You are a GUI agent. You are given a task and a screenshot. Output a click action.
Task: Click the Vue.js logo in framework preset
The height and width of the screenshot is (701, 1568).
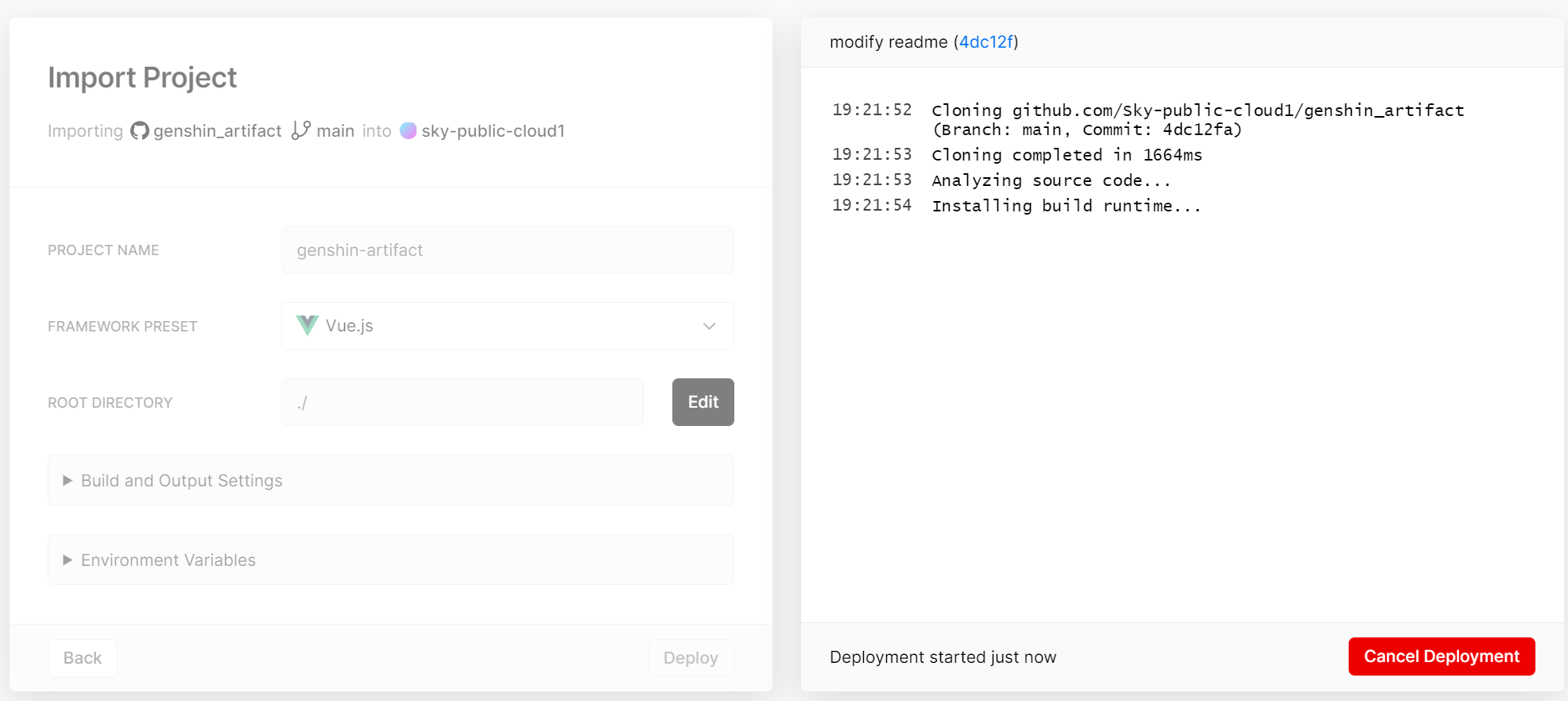pos(308,325)
